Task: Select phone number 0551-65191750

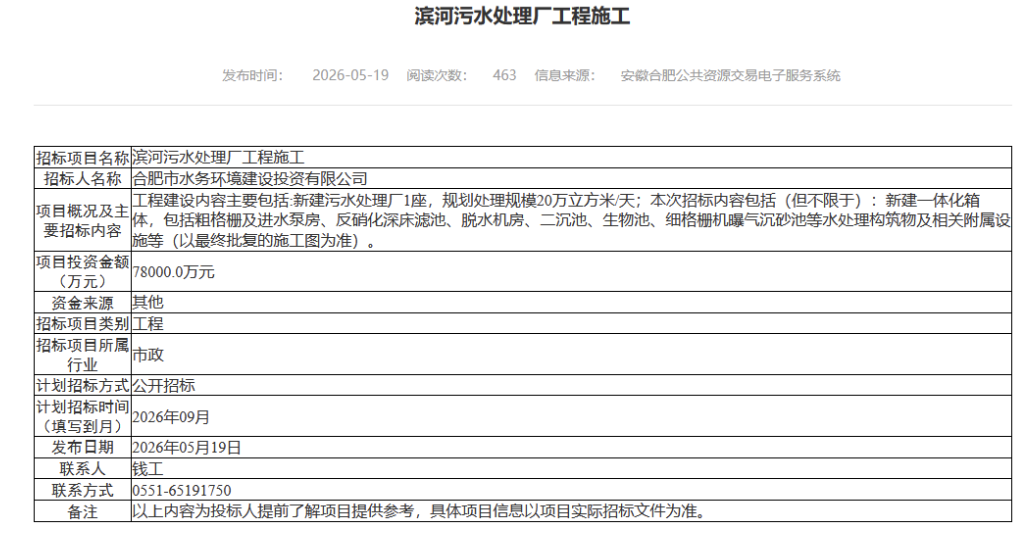Action: (182, 490)
